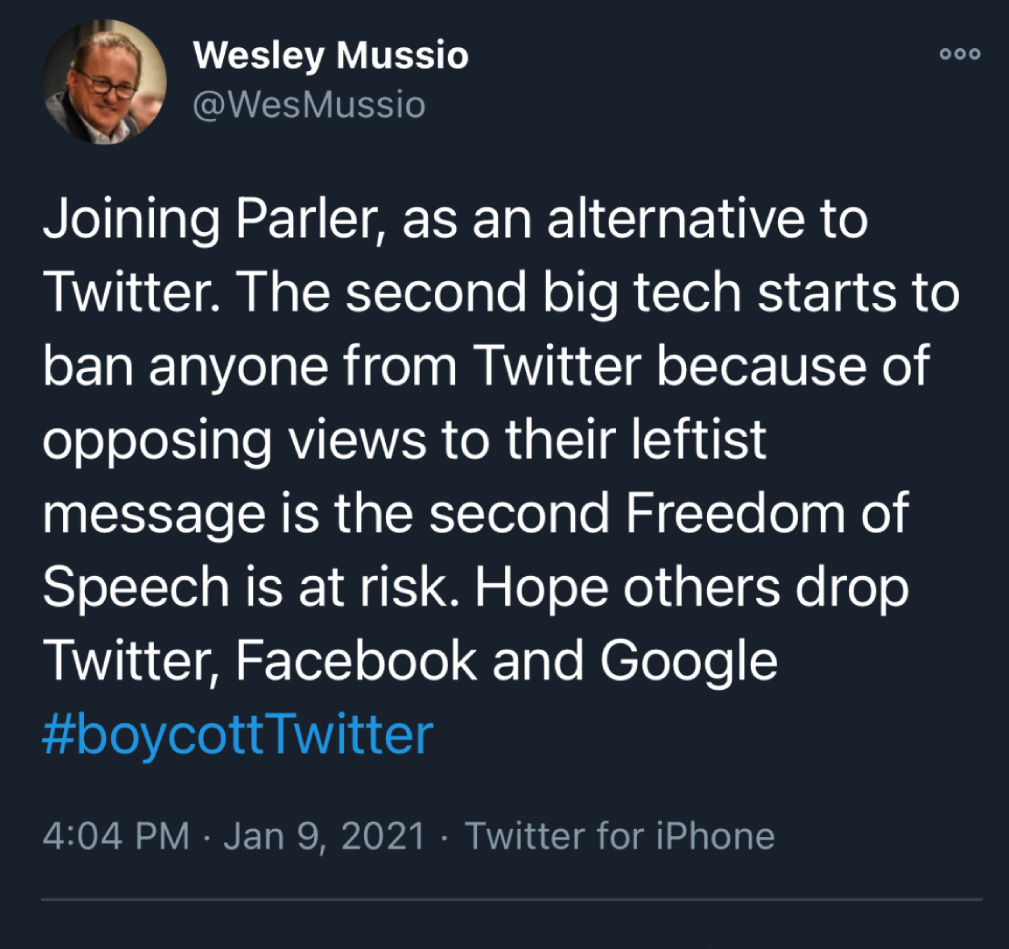Click the word leftist in the tweet

click(x=698, y=439)
